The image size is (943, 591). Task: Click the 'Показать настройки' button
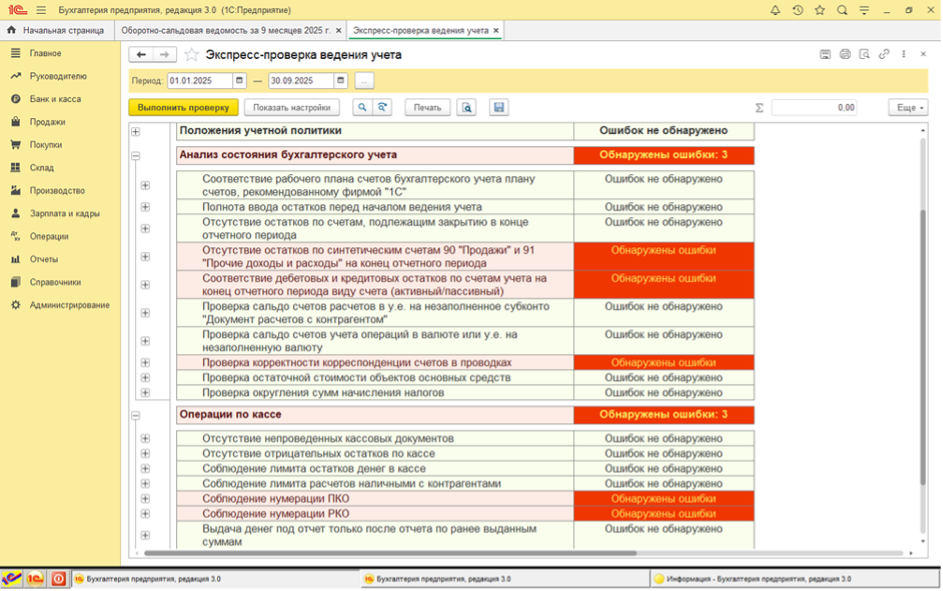293,107
